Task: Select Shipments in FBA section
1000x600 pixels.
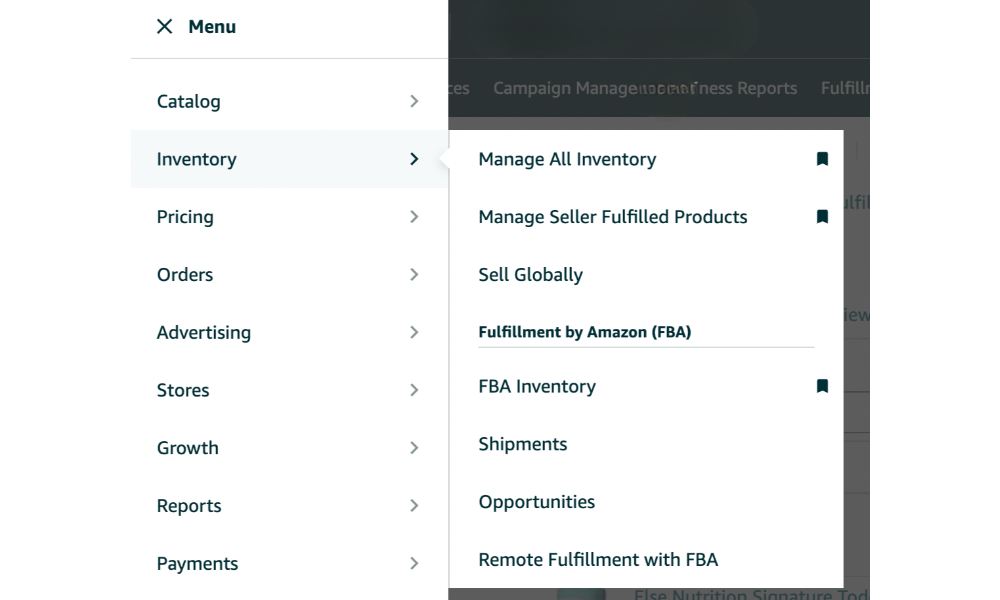Action: coord(522,445)
